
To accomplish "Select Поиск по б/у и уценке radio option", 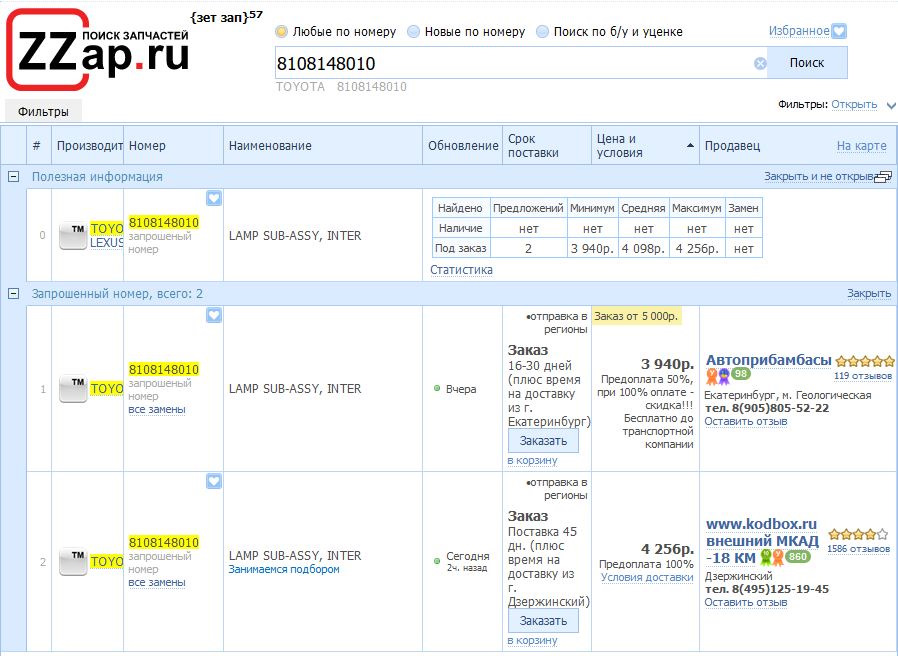I will click(542, 32).
